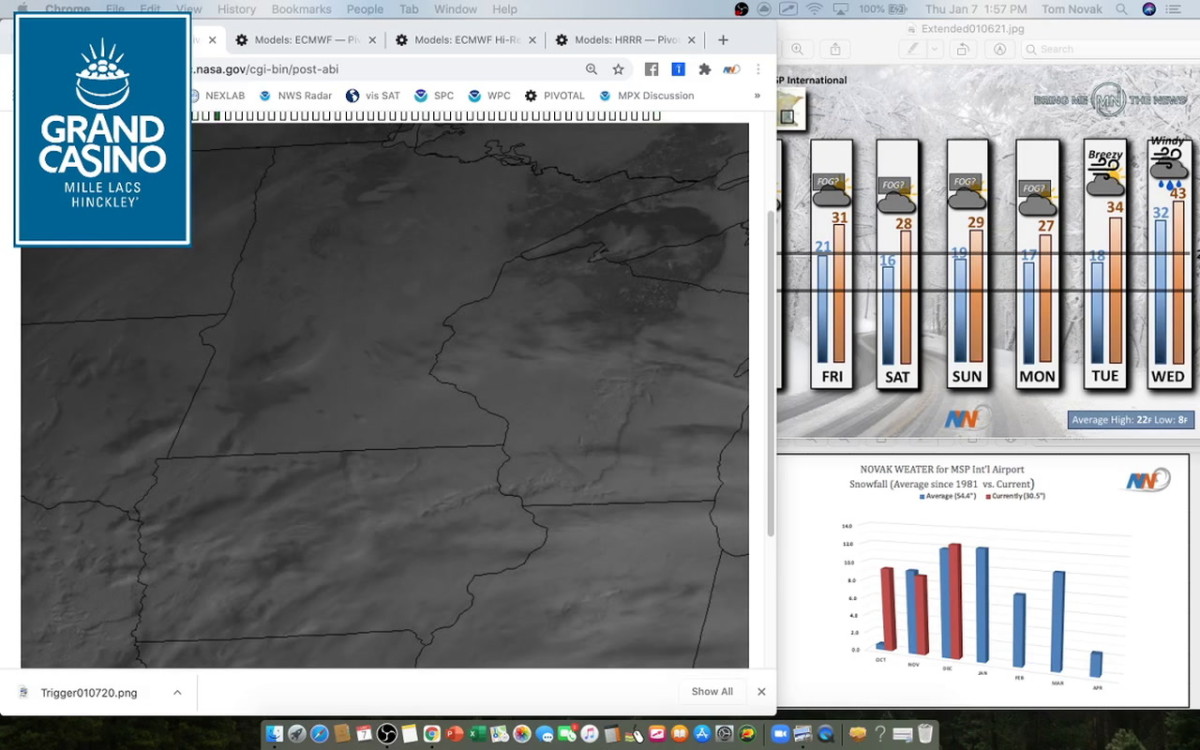Show hidden bookmarks via the overflow chevron
Viewport: 1200px width, 750px height.
tap(757, 96)
